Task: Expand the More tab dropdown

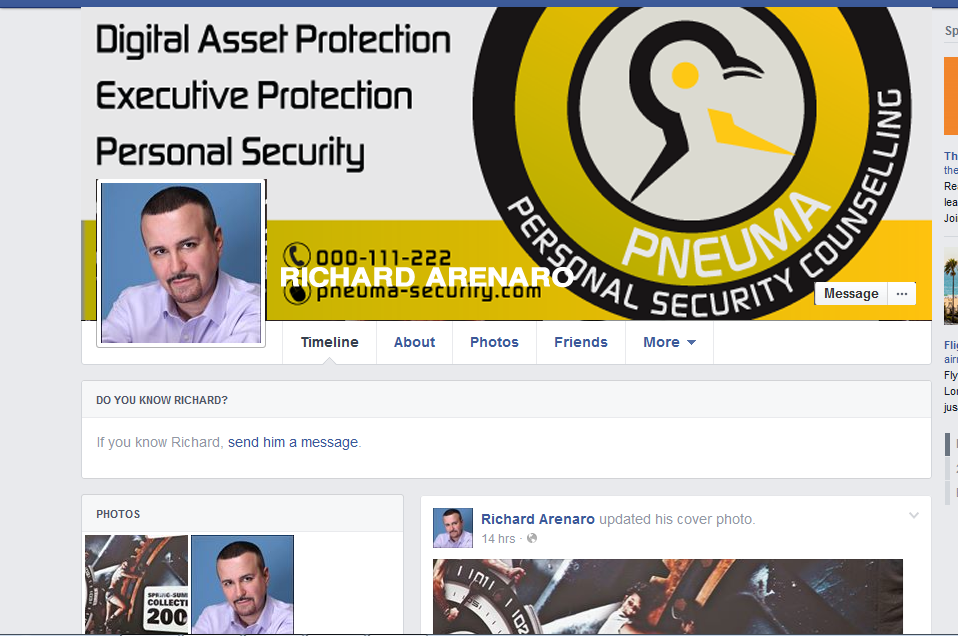Action: [x=669, y=342]
